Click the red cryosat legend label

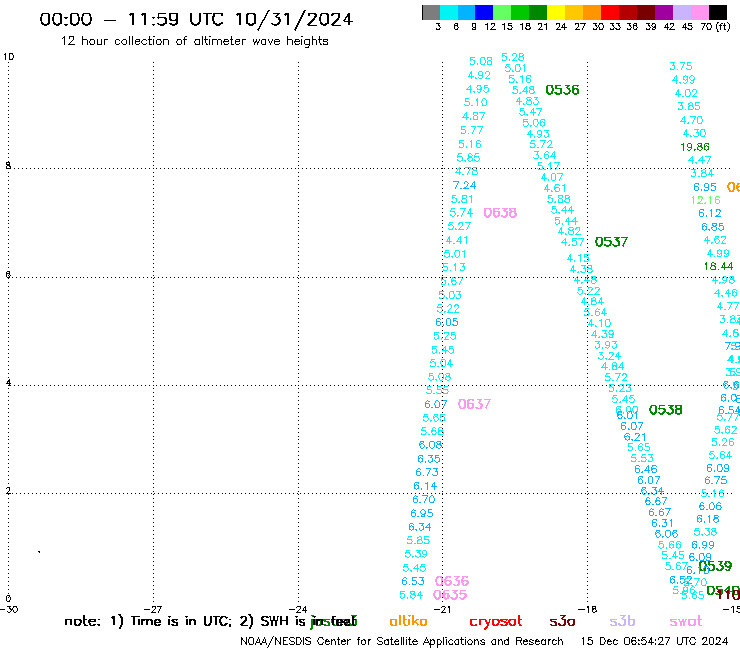(496, 622)
